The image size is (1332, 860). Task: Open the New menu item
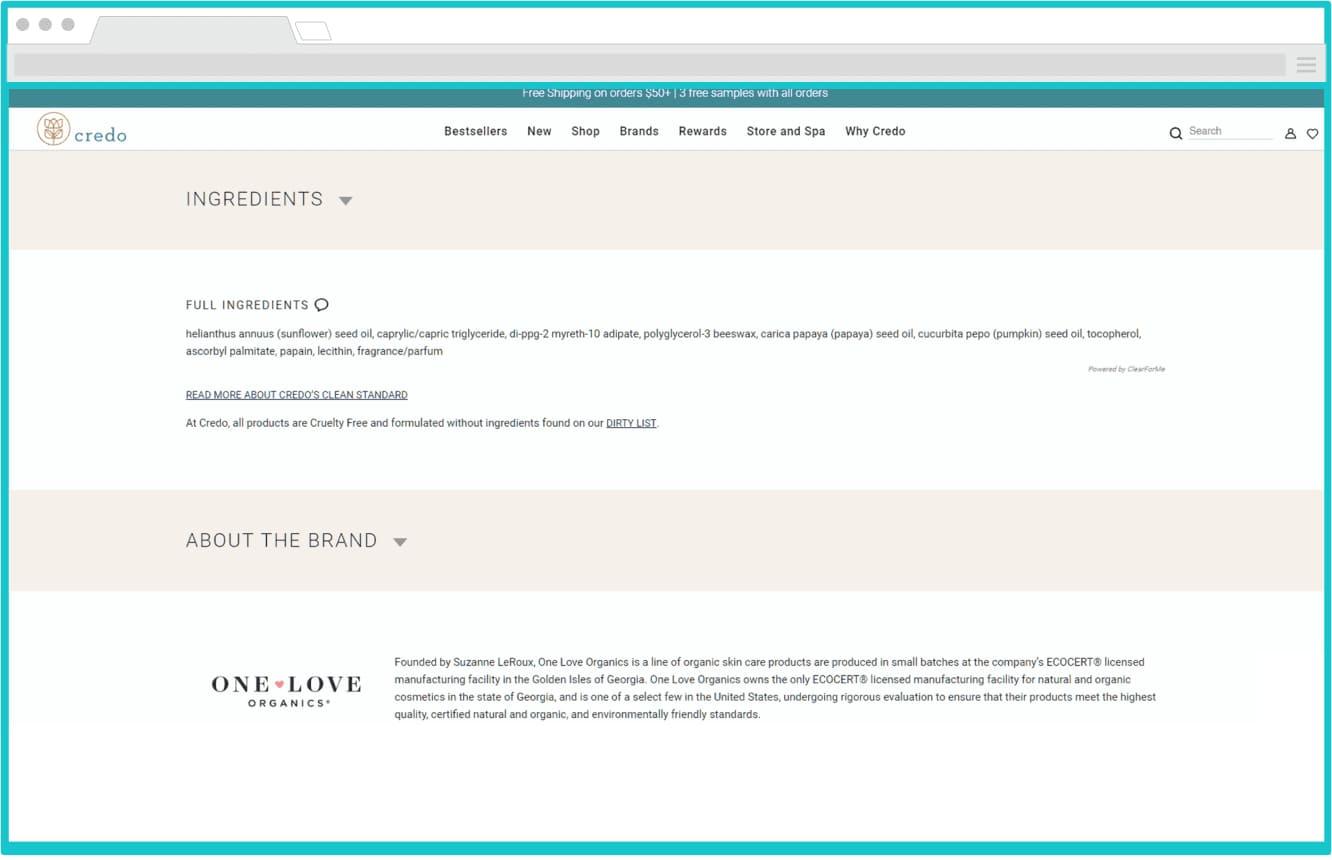pyautogui.click(x=539, y=131)
